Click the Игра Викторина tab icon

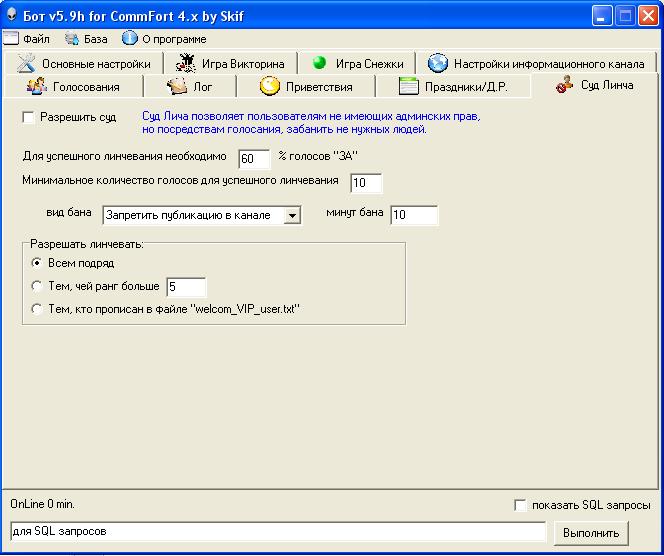(x=185, y=63)
